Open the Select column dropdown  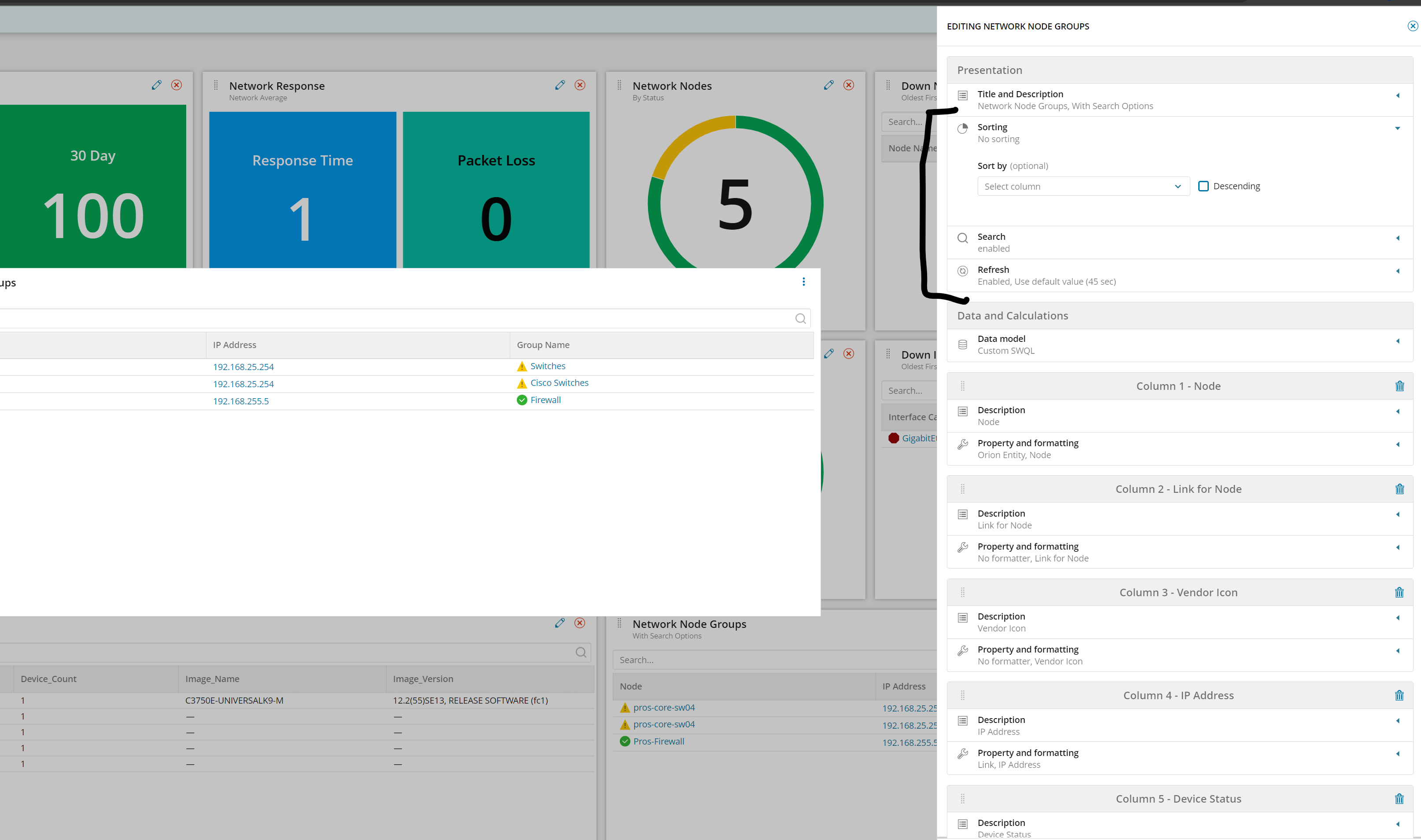pos(1082,186)
